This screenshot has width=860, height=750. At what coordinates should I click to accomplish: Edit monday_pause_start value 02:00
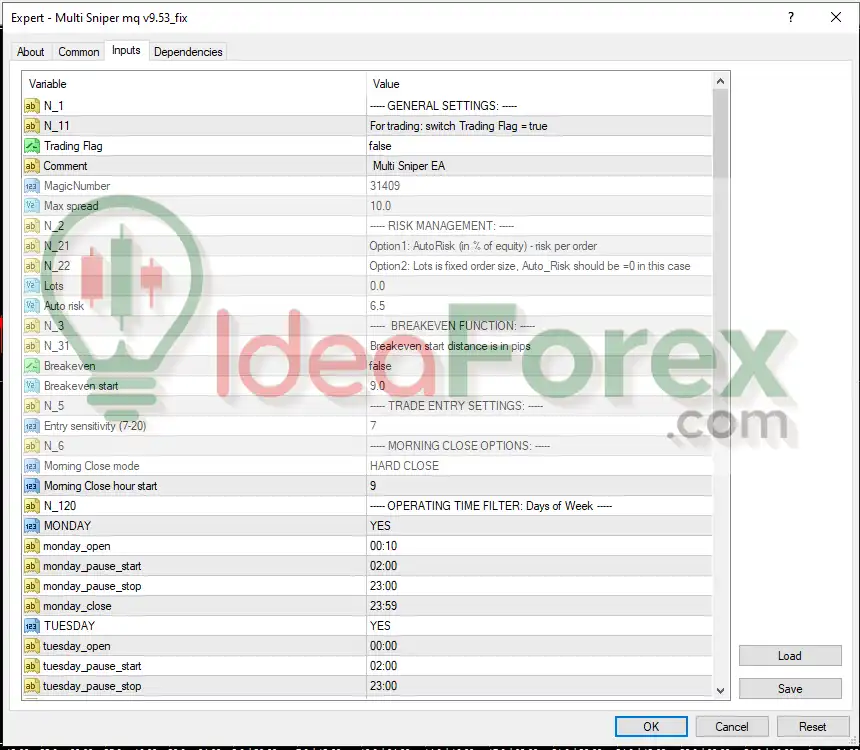point(539,566)
